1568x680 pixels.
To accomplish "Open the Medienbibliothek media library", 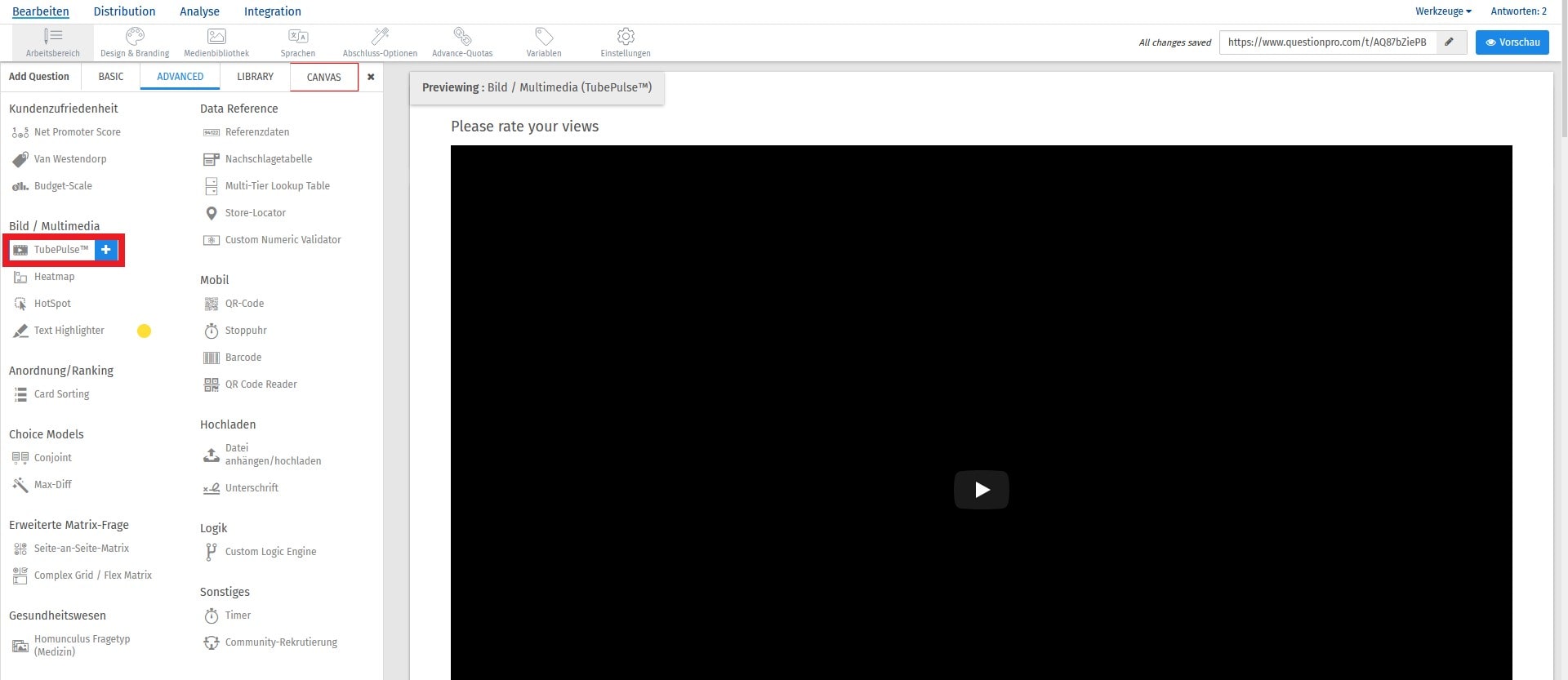I will tap(216, 42).
